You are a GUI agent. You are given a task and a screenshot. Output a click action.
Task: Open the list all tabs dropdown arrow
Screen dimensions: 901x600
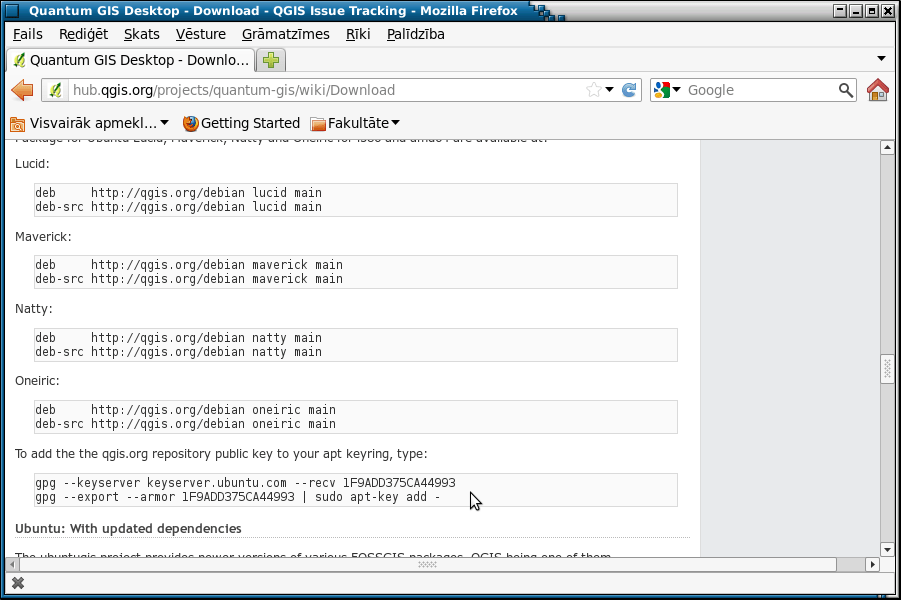(881, 59)
